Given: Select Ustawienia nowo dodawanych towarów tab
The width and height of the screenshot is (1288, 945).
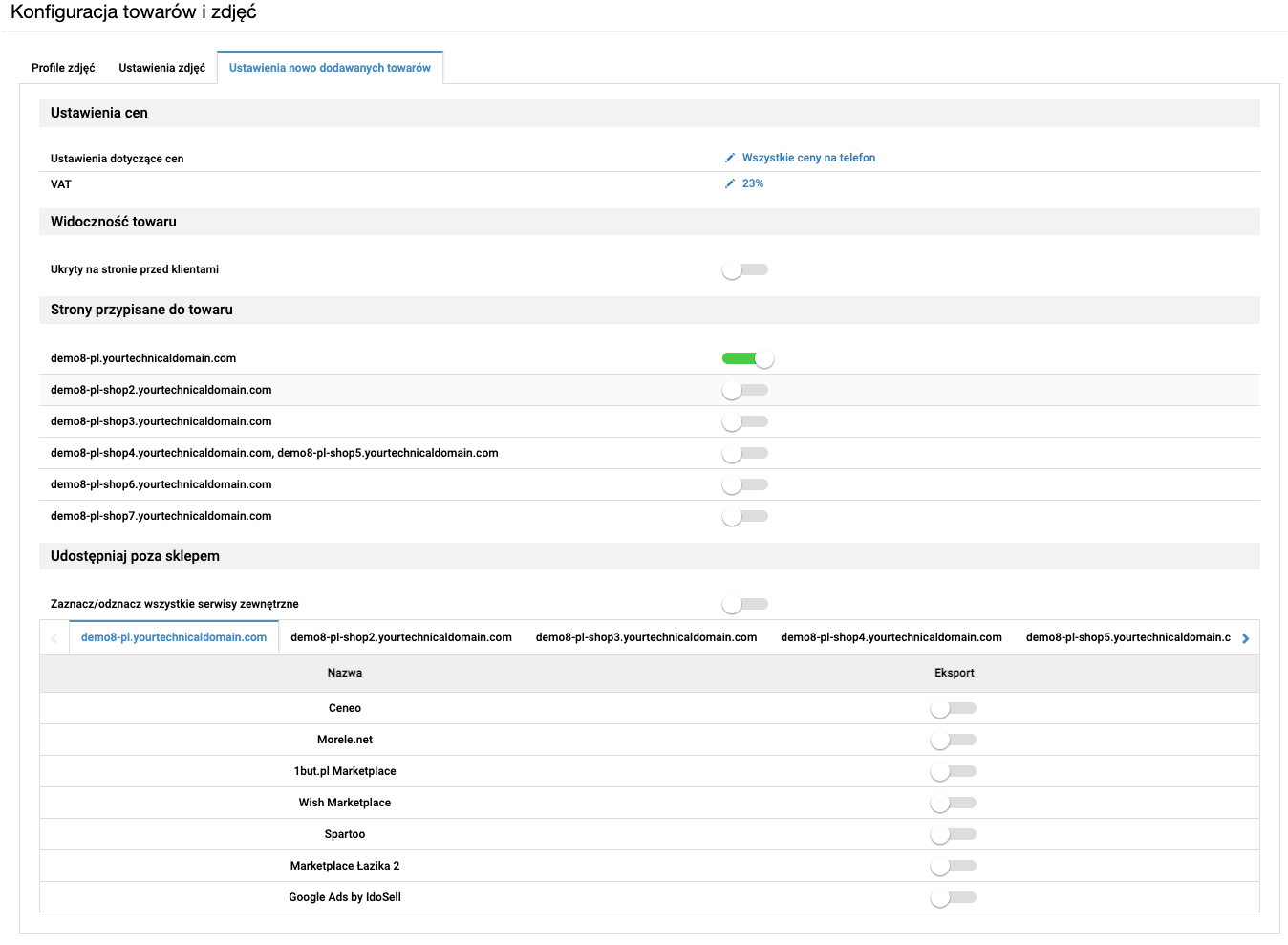Looking at the screenshot, I should click(330, 68).
